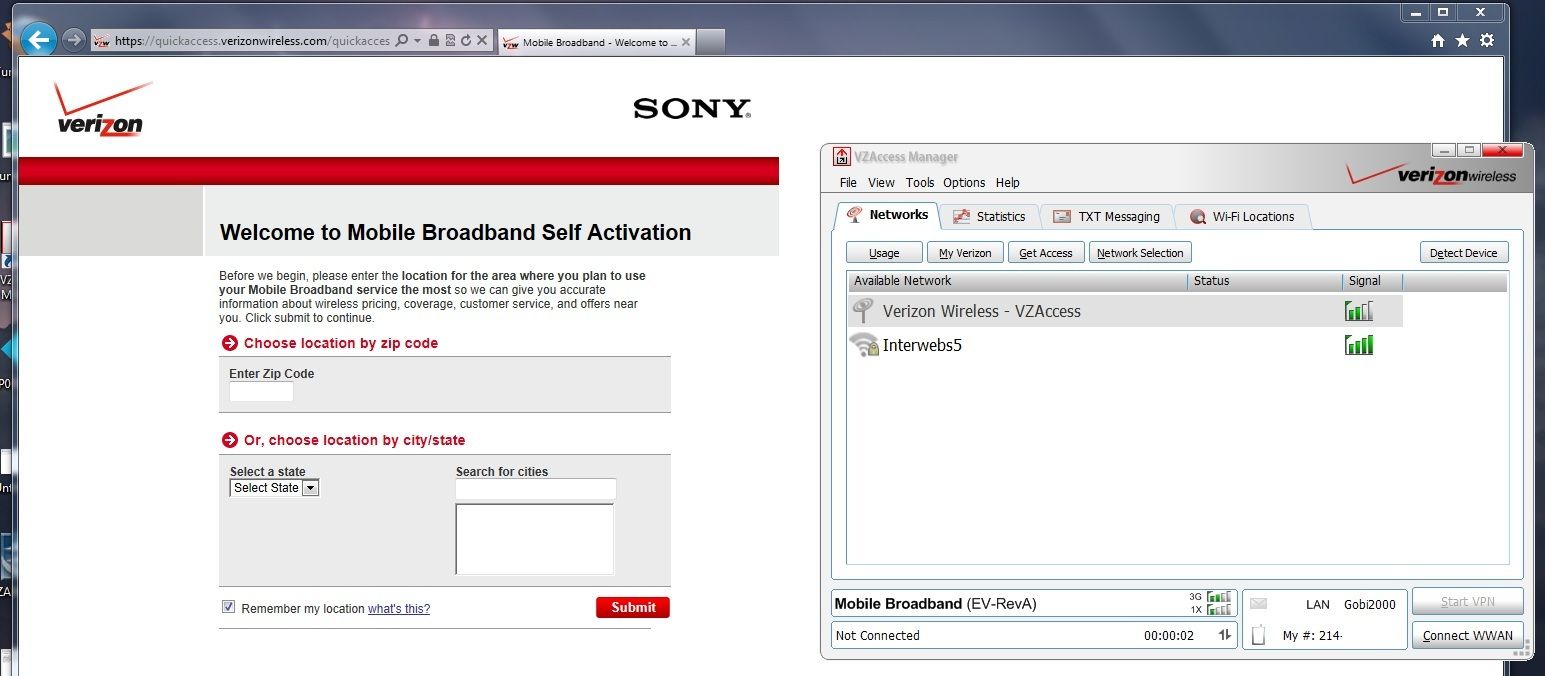
Task: Open the address bar autocomplete dropdown arrow
Action: click(x=418, y=41)
